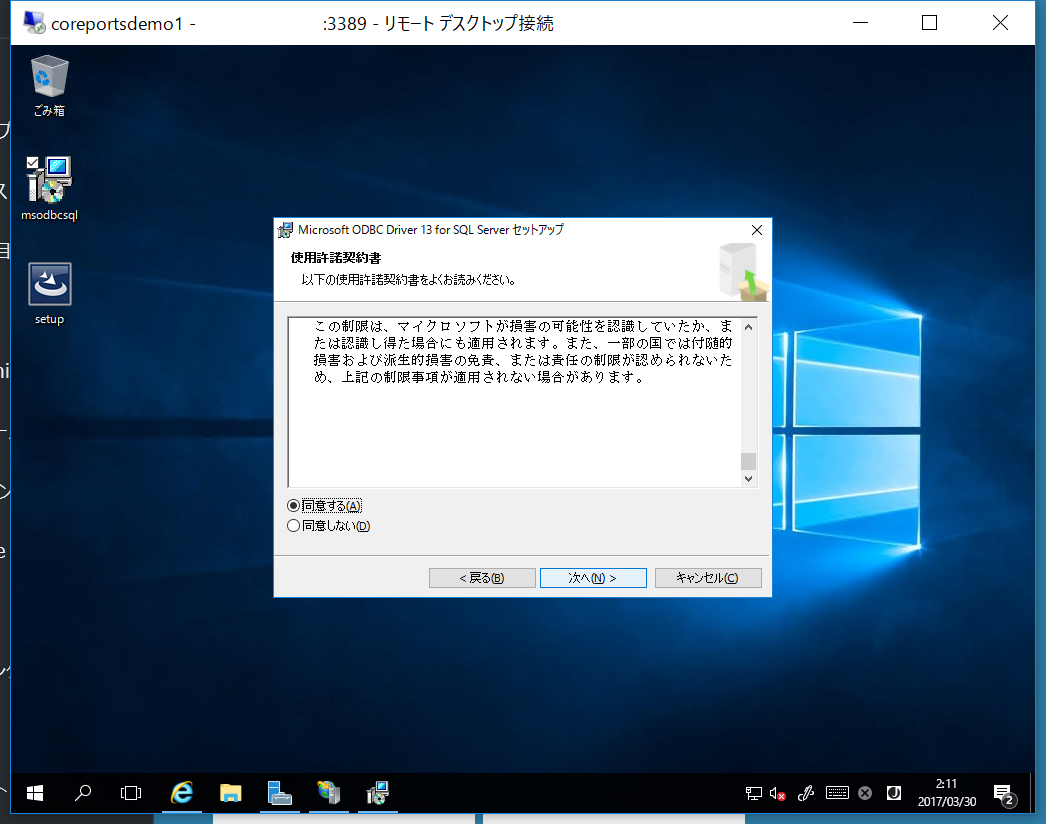Viewport: 1046px width, 824px height.
Task: Click the ODBC setup dialog title icon
Action: point(286,230)
